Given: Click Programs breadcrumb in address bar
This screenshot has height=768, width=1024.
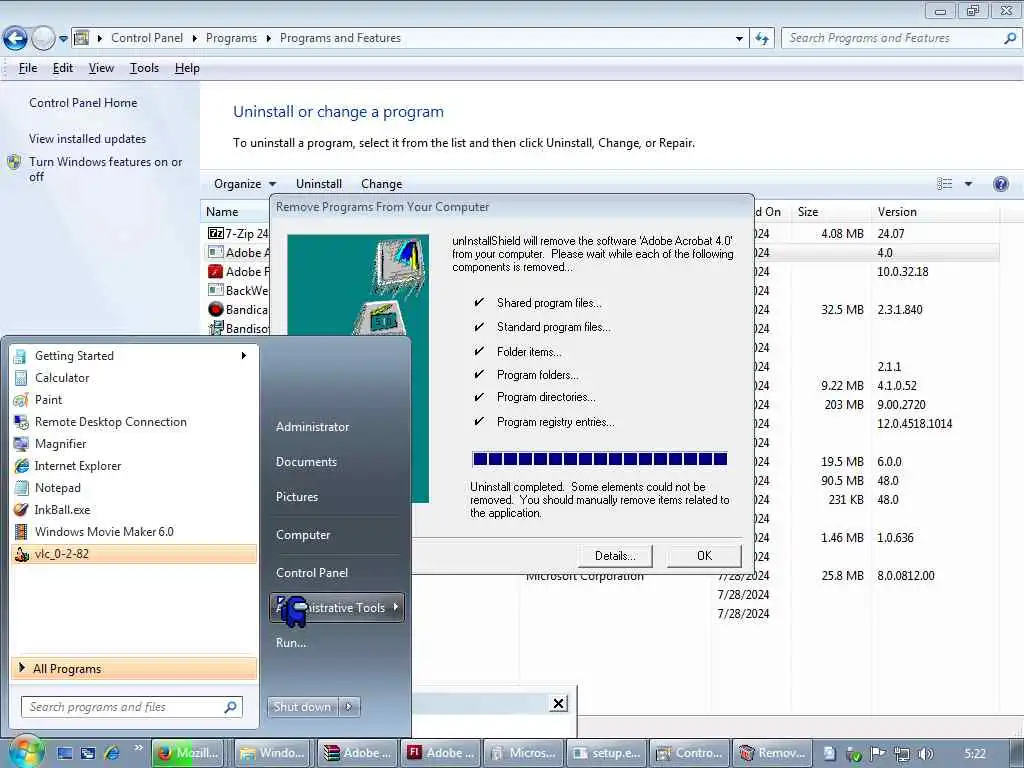Looking at the screenshot, I should [x=231, y=38].
